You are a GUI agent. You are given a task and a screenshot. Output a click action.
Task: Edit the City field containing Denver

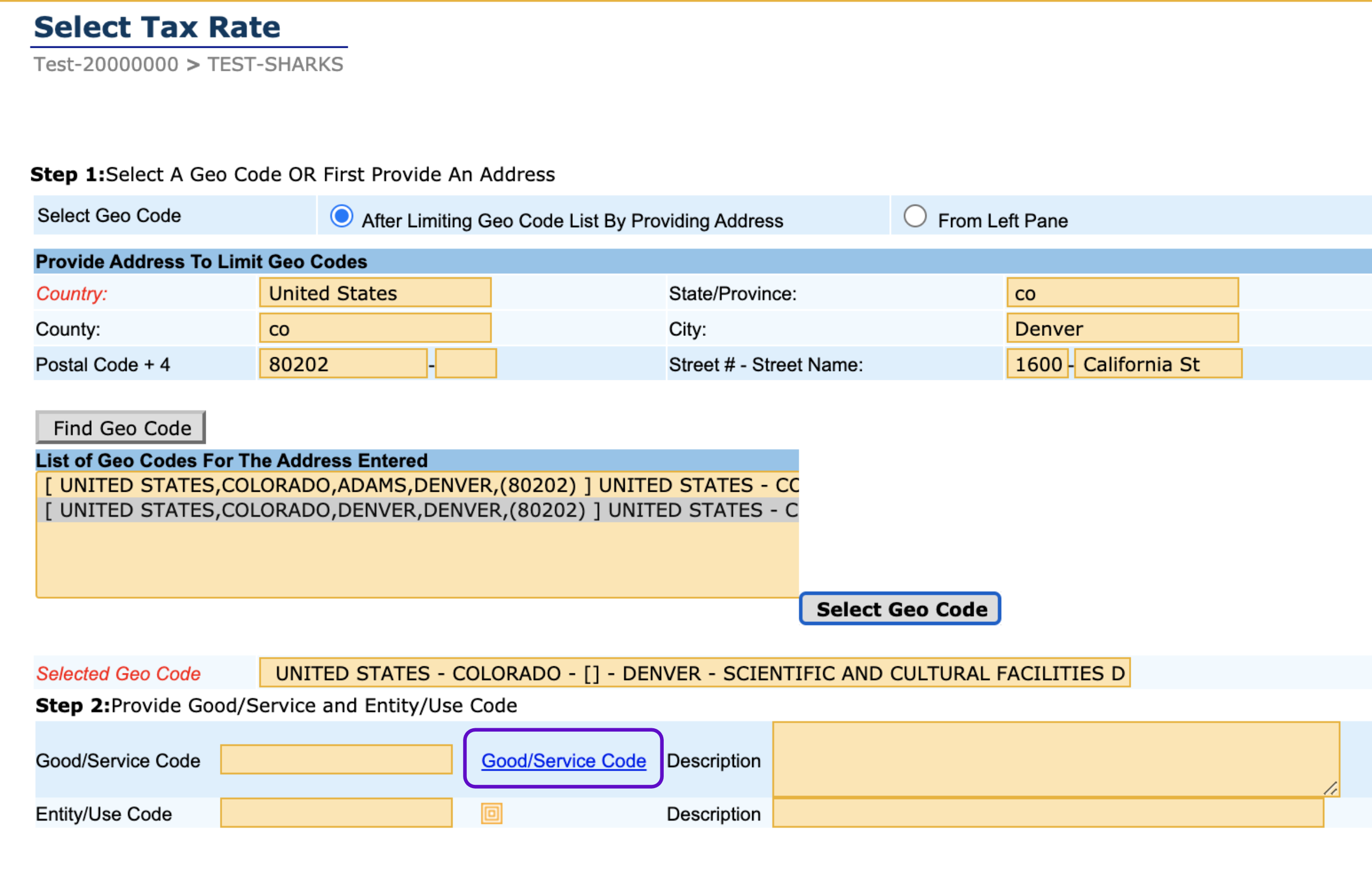pyautogui.click(x=1121, y=328)
